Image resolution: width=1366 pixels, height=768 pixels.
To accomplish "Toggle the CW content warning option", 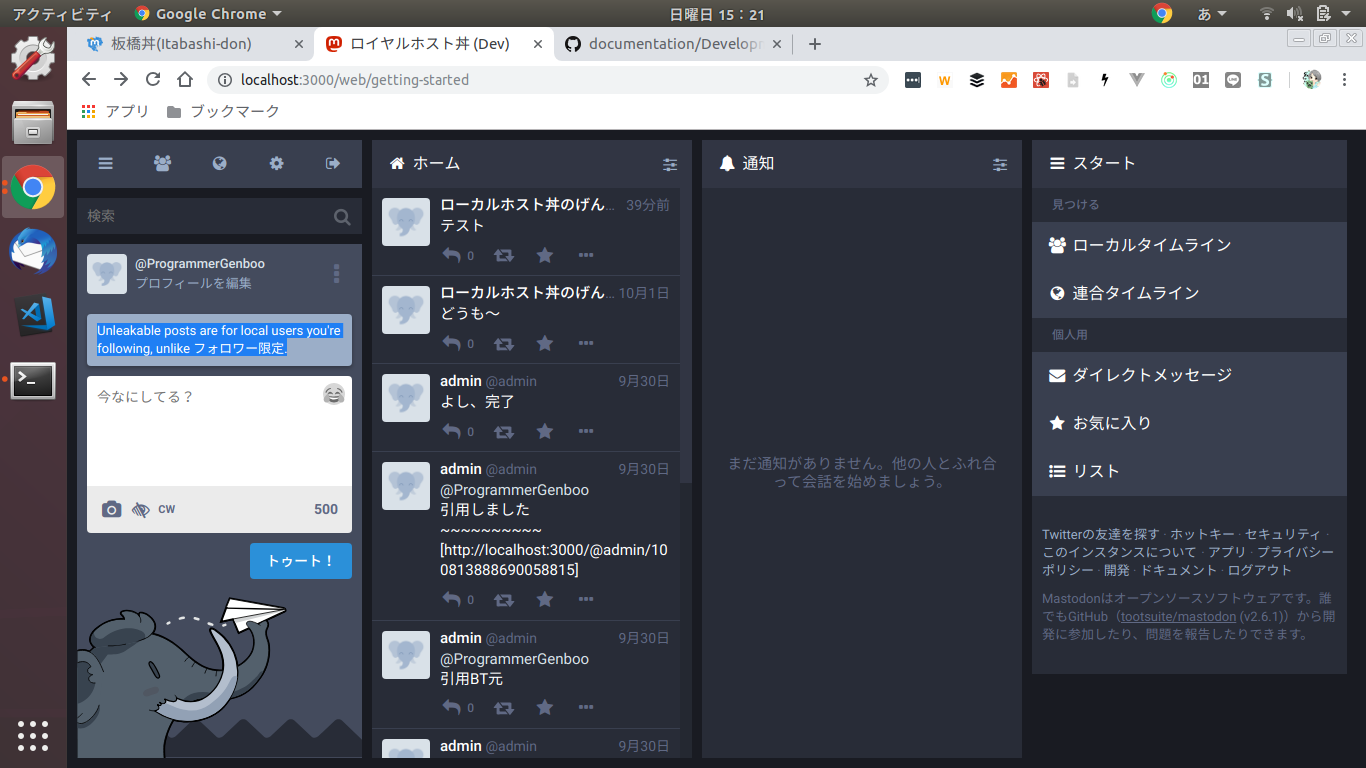I will pos(167,510).
